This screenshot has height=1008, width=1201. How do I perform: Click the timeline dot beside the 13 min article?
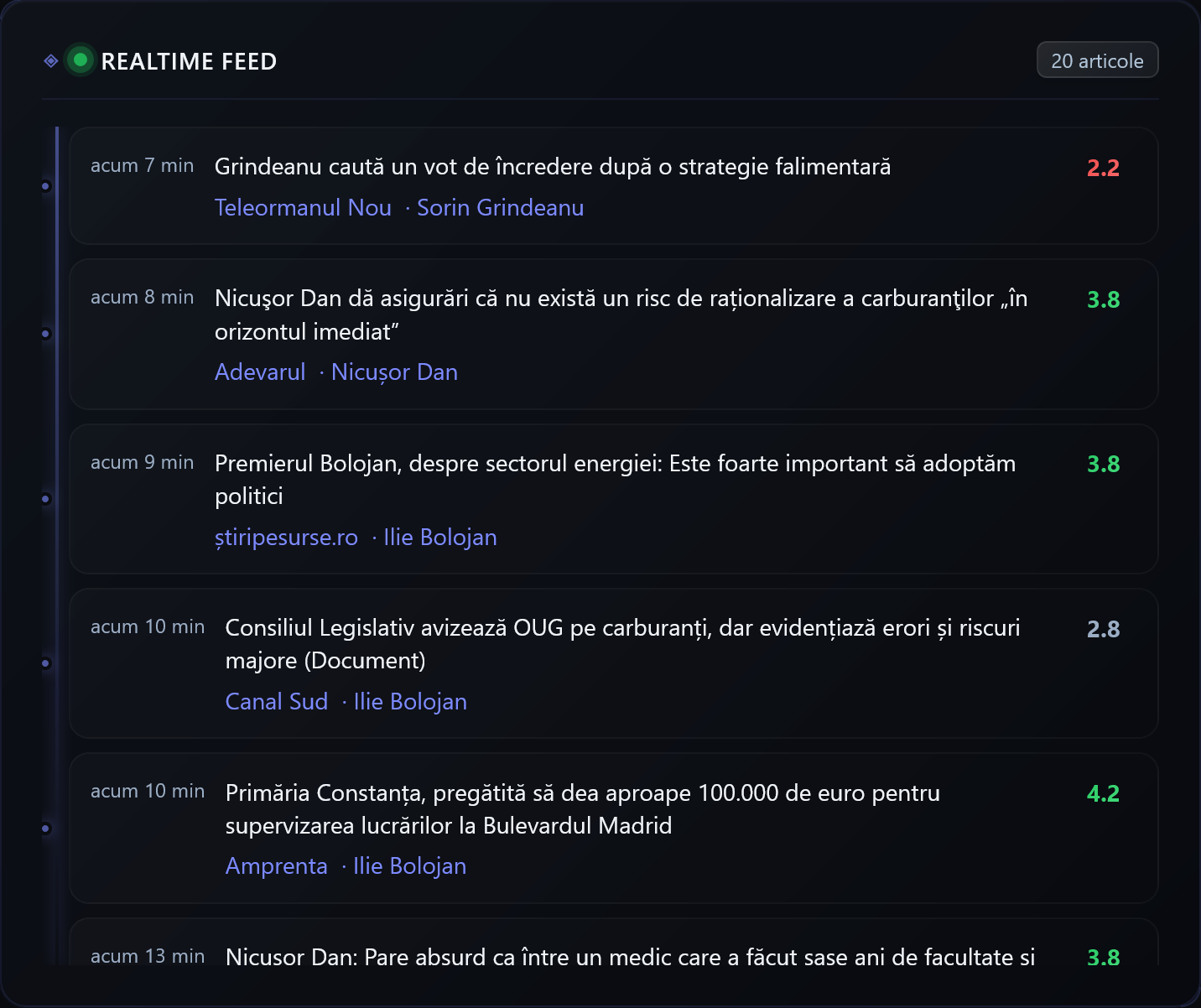pyautogui.click(x=45, y=977)
